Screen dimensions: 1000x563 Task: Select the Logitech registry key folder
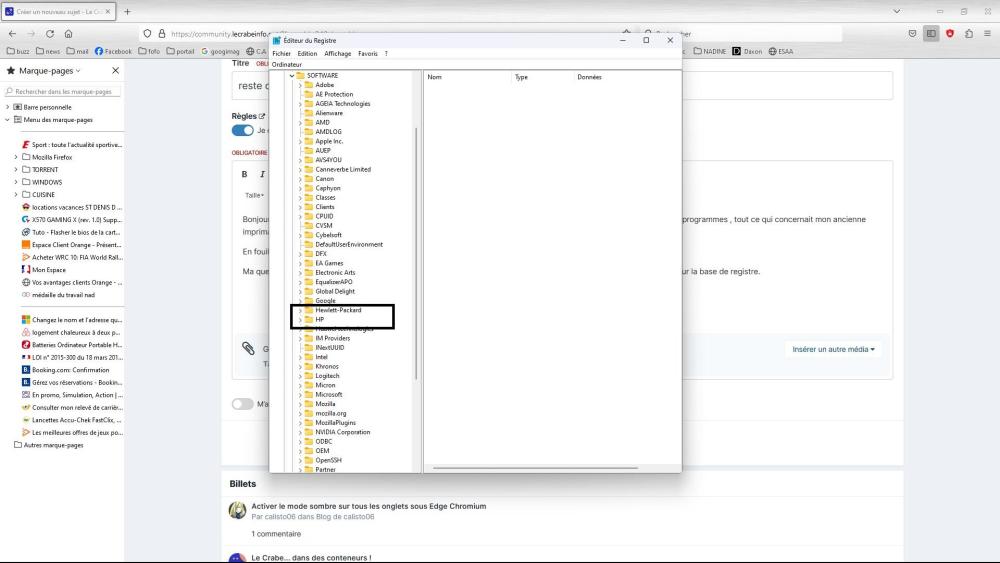(327, 376)
